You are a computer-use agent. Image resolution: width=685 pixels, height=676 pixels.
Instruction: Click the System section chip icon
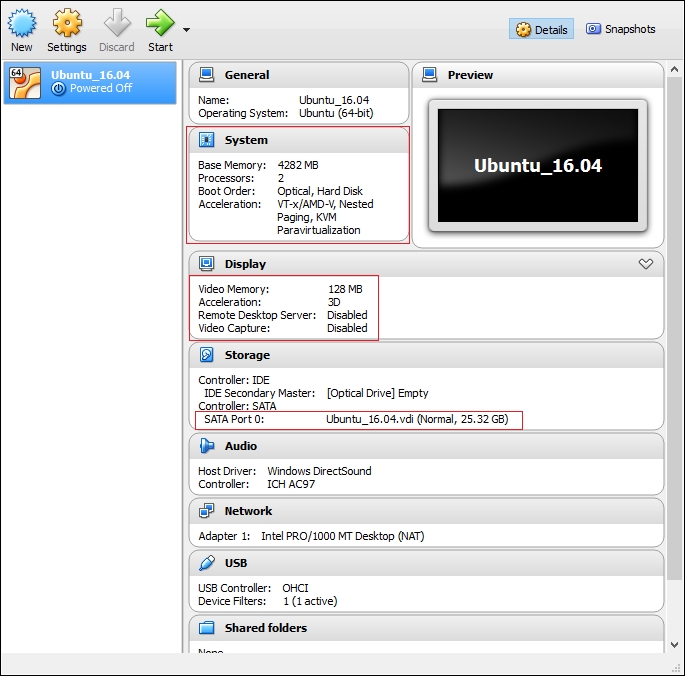(207, 140)
